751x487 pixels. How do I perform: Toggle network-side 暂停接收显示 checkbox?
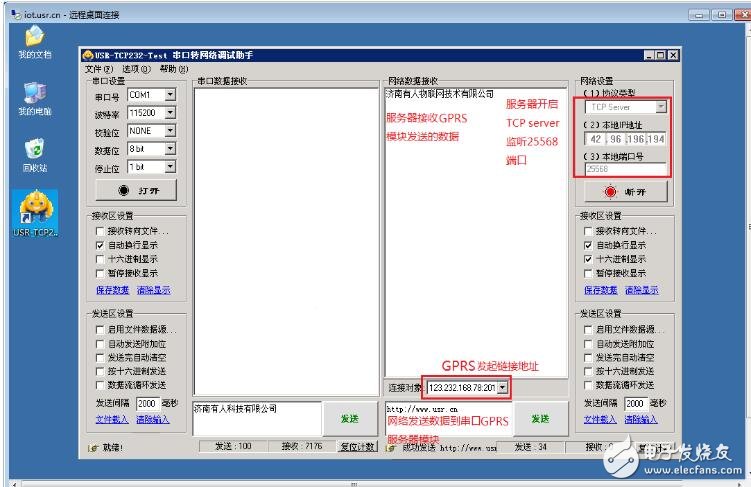[588, 273]
